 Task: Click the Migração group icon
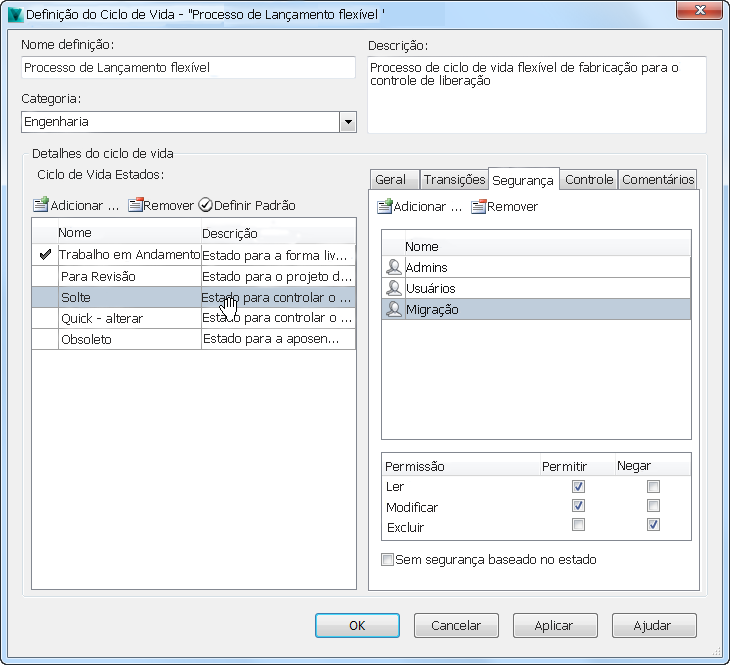pos(394,309)
